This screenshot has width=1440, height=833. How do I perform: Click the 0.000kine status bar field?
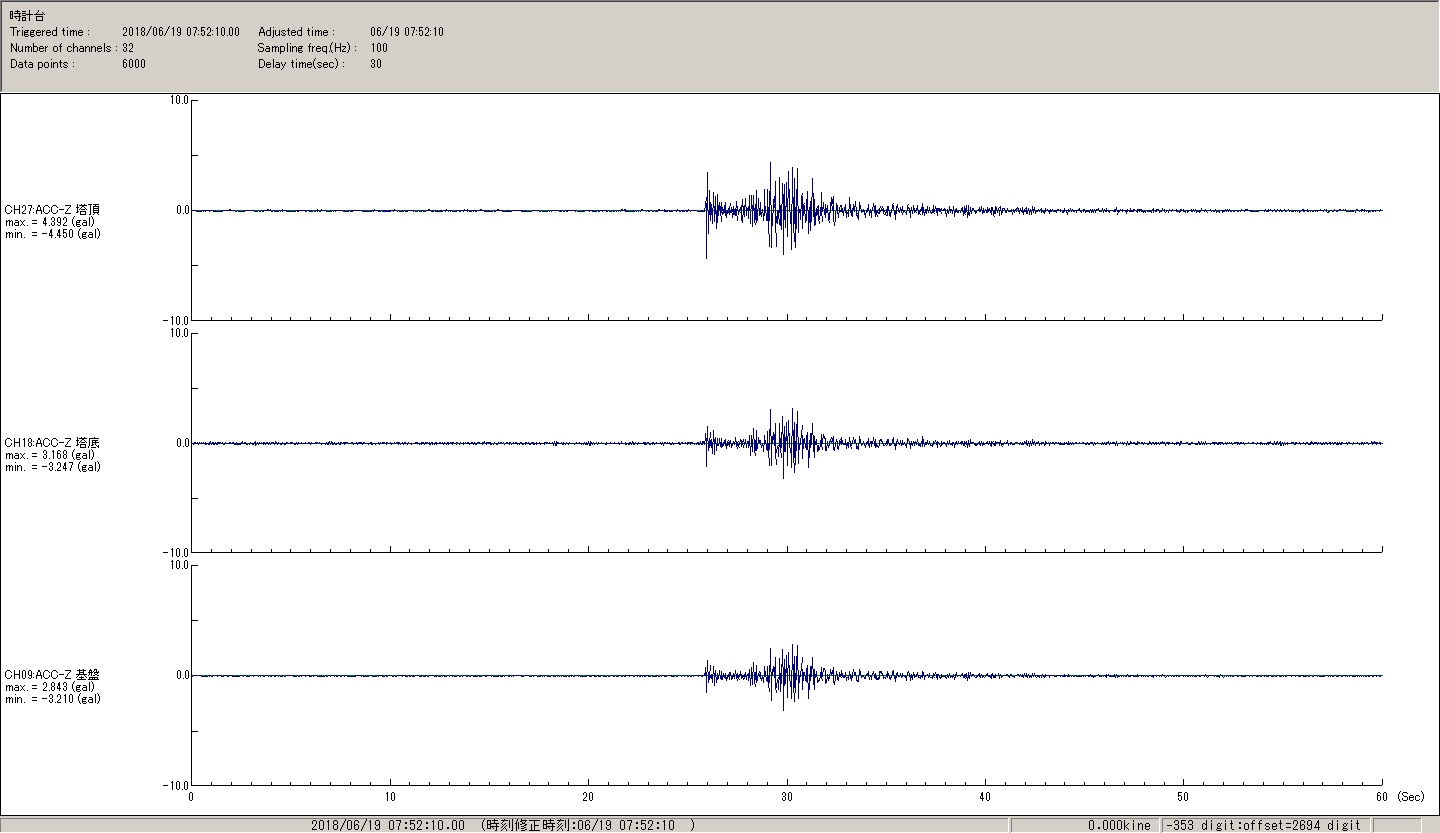click(1119, 825)
